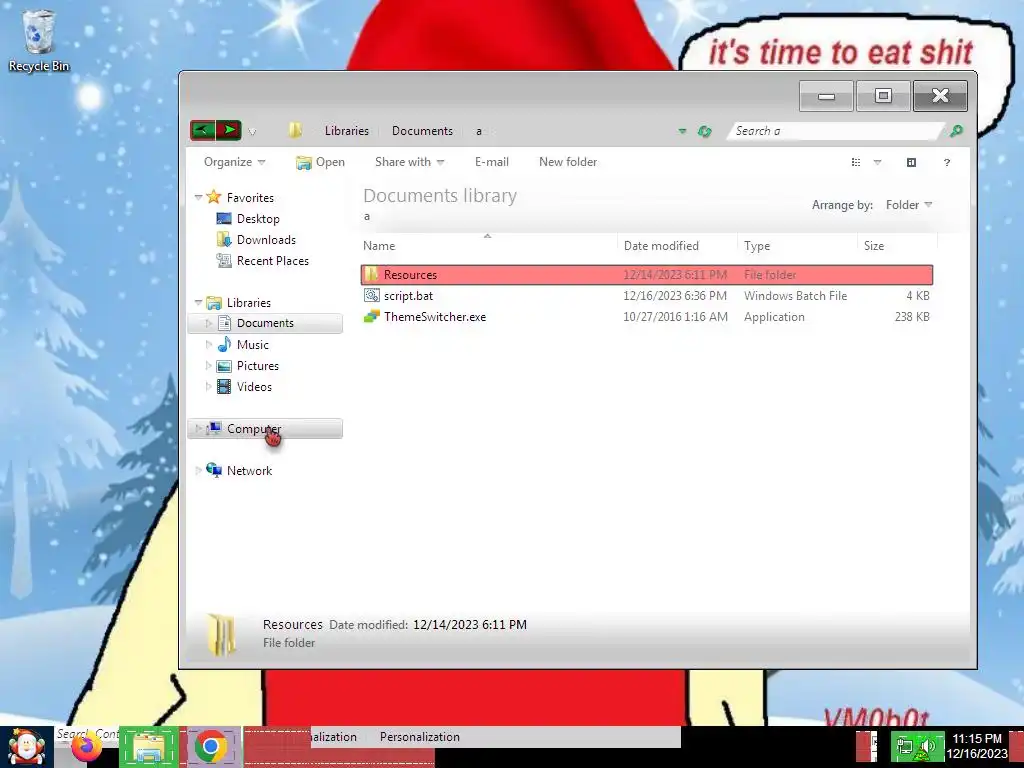Screen dimensions: 1024x768
Task: Select Documents in the address path
Action: coord(422,131)
